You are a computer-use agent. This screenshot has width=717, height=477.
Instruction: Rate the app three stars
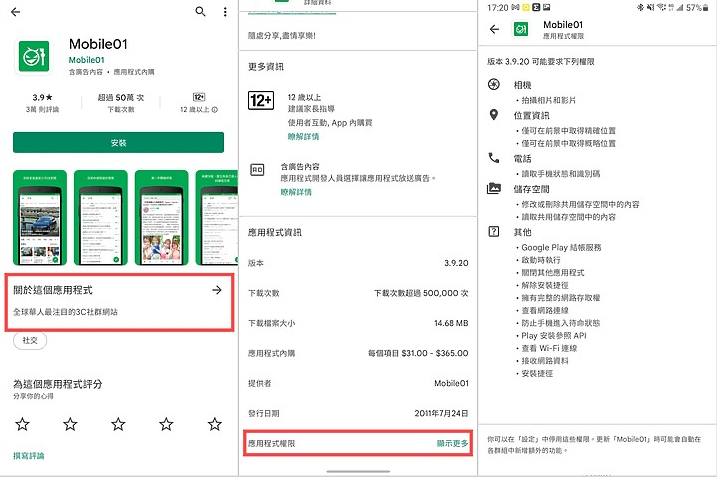(118, 424)
